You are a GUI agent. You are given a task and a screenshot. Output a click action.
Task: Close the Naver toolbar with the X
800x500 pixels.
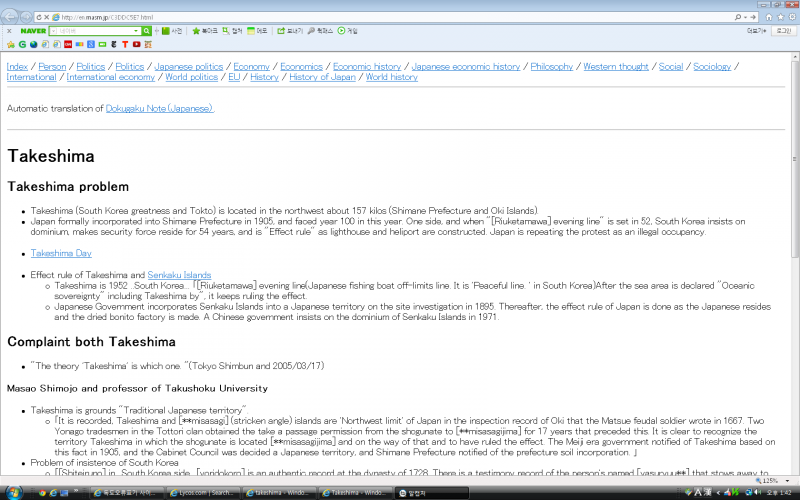[9, 31]
